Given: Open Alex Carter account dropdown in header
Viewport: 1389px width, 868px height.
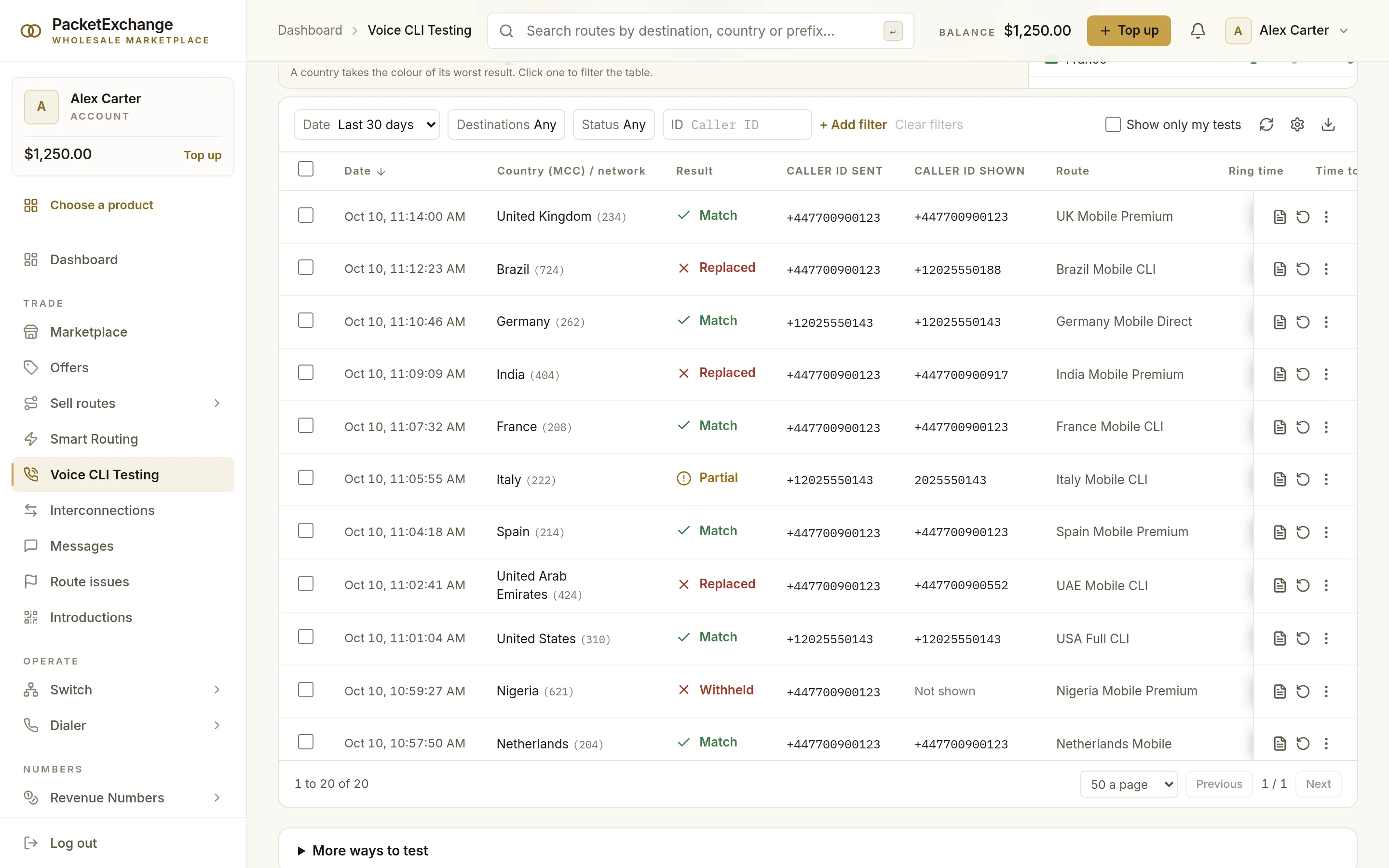Looking at the screenshot, I should click(x=1287, y=30).
